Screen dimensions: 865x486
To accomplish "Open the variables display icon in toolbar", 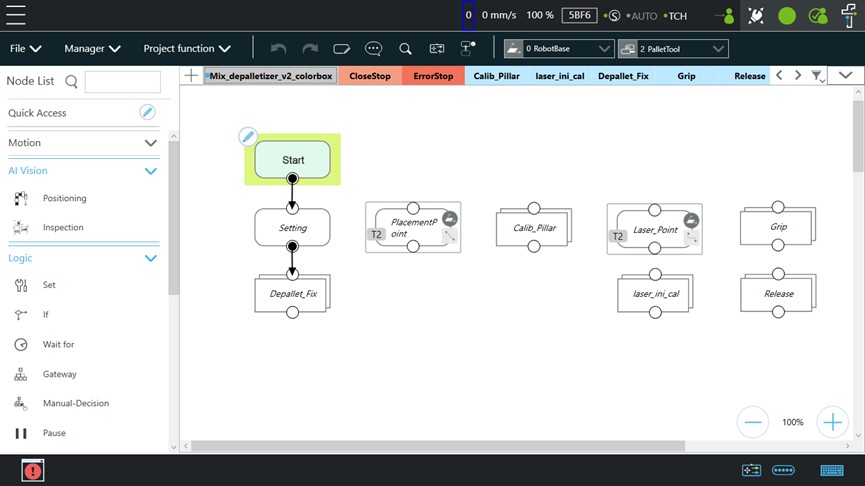I will pyautogui.click(x=437, y=49).
